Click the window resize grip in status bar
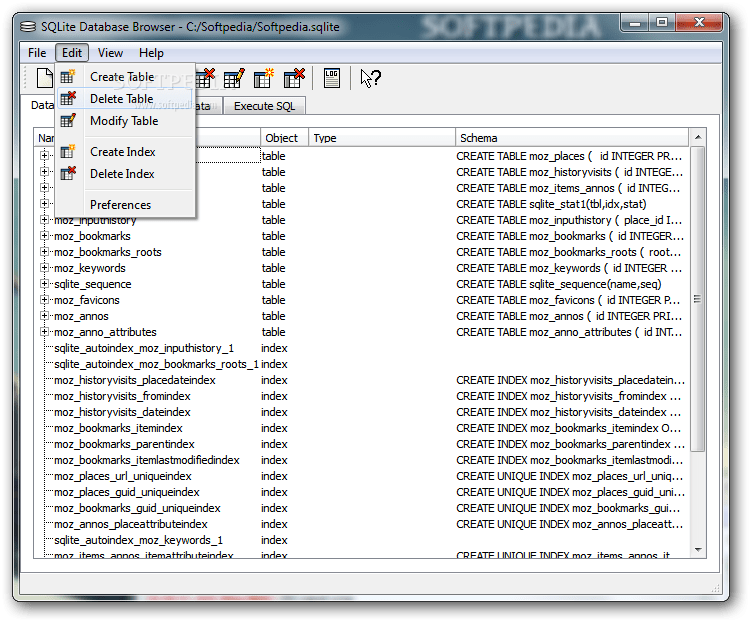 (x=716, y=589)
